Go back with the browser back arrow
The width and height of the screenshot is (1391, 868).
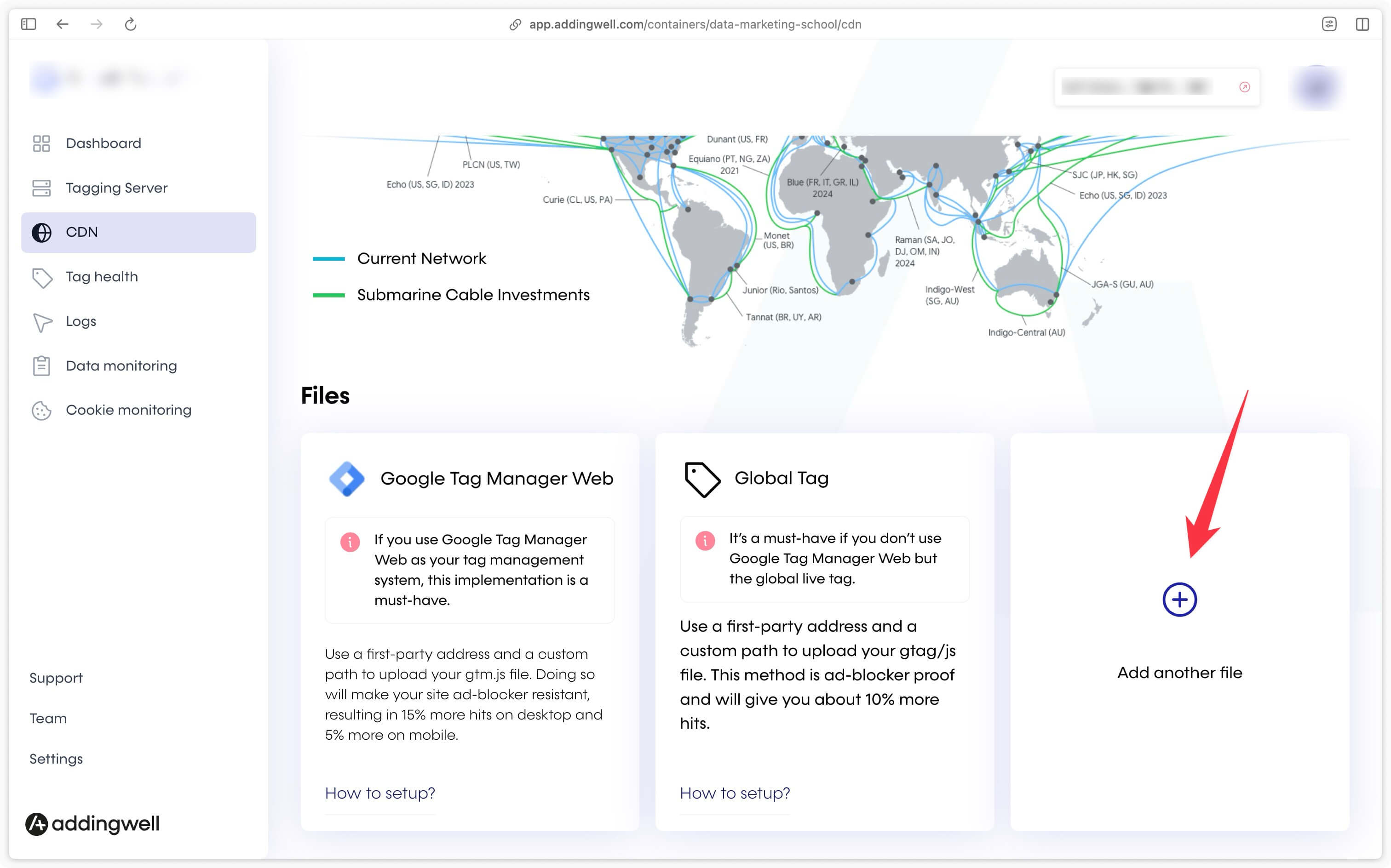[63, 24]
